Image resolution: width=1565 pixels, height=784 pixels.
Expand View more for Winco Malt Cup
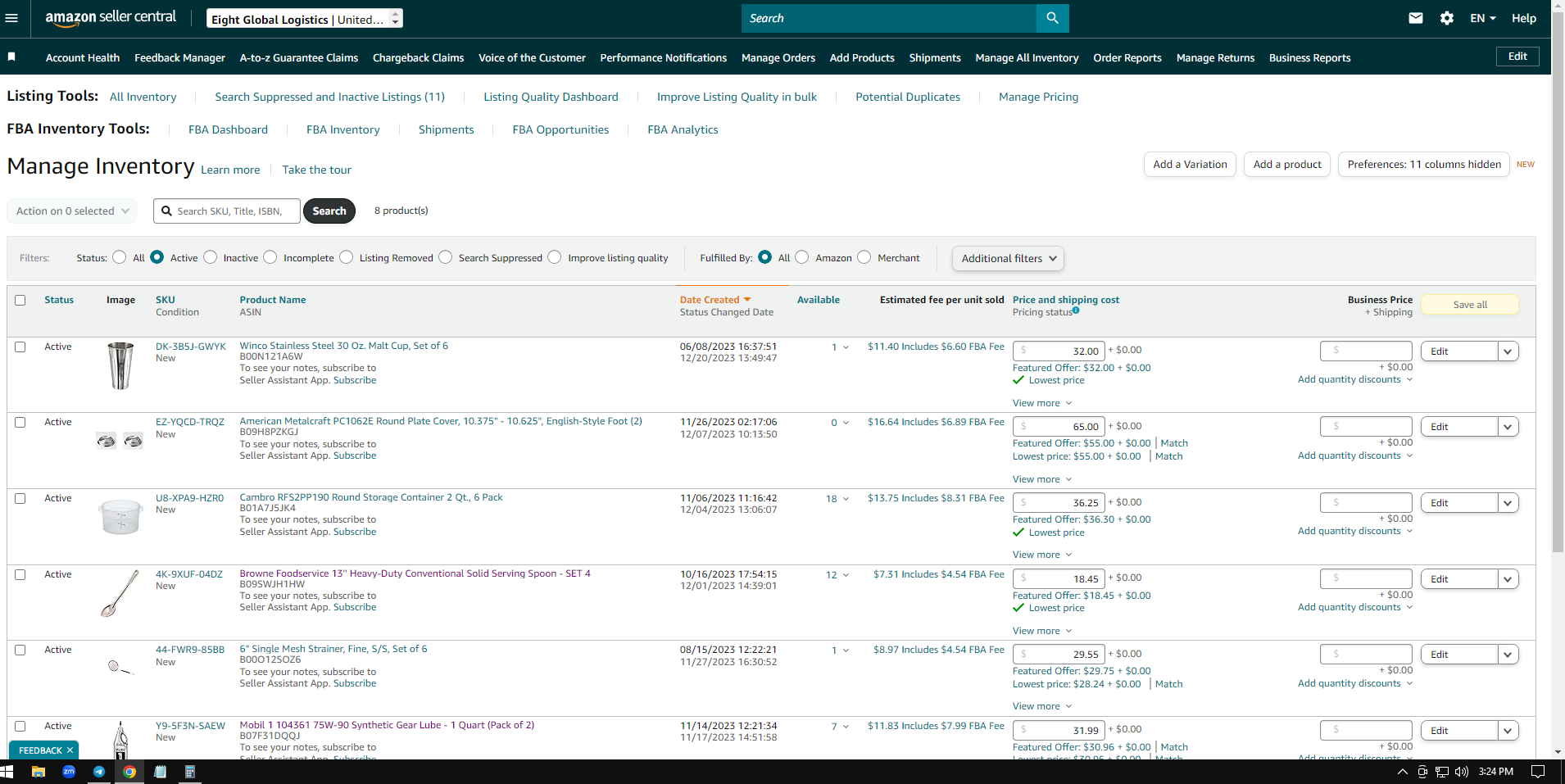pyautogui.click(x=1042, y=403)
